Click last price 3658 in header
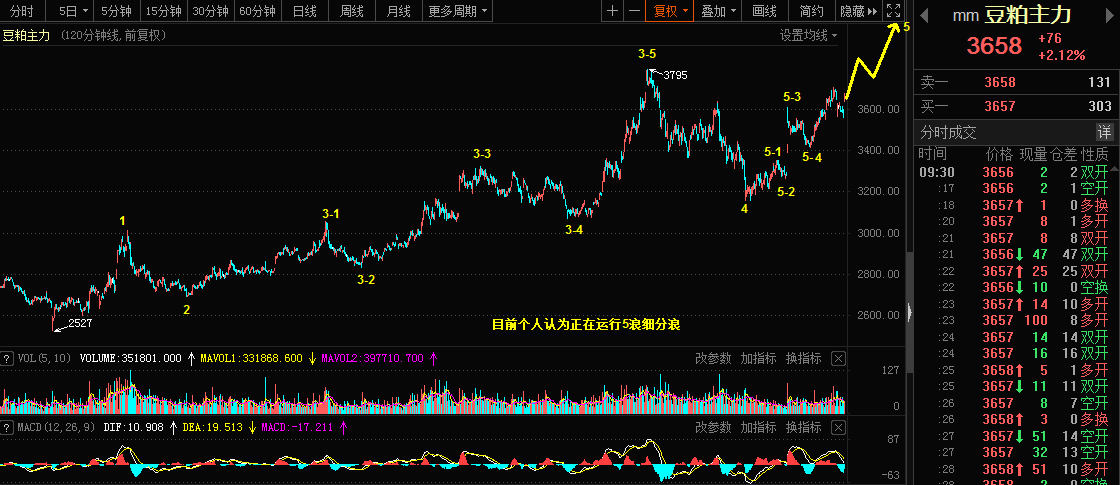This screenshot has width=1120, height=485. pyautogui.click(x=994, y=46)
